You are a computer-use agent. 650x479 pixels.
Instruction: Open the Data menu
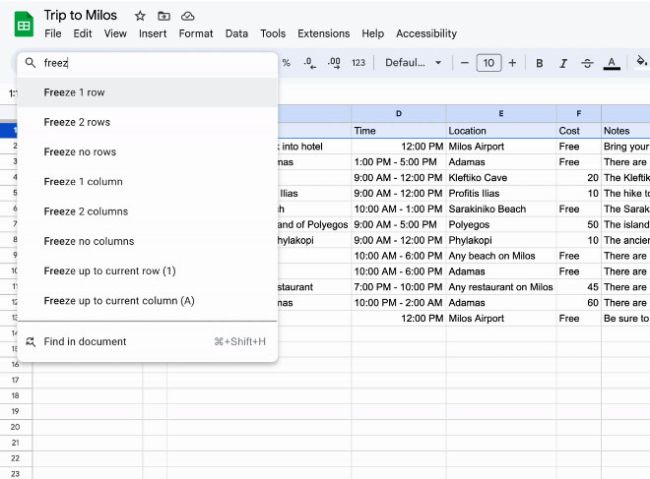coord(237,34)
